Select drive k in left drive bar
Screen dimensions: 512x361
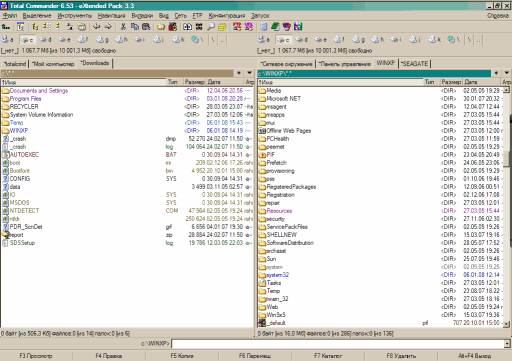[x=178, y=40]
